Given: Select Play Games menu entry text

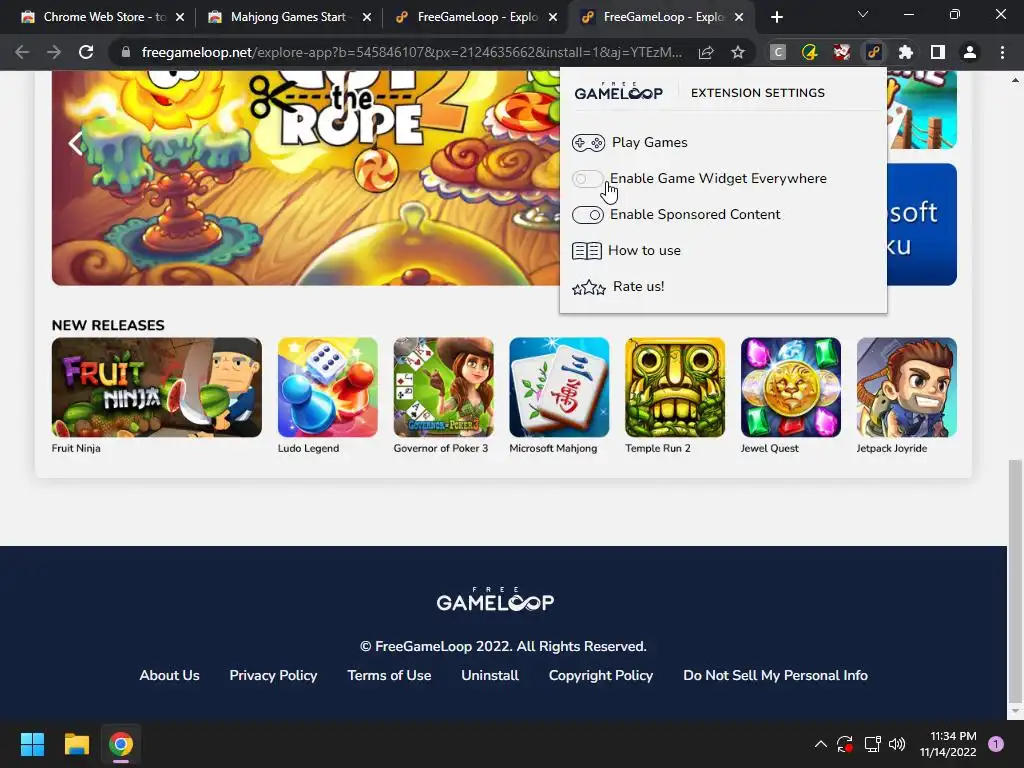Looking at the screenshot, I should pos(649,142).
